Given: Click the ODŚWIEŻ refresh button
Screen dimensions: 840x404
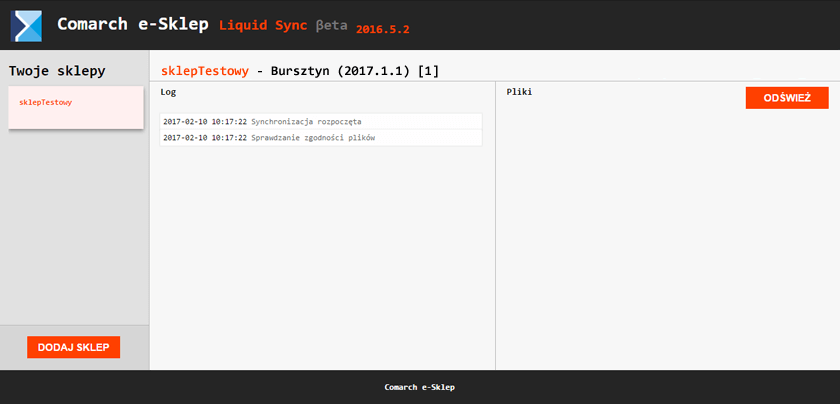Looking at the screenshot, I should point(787,98).
